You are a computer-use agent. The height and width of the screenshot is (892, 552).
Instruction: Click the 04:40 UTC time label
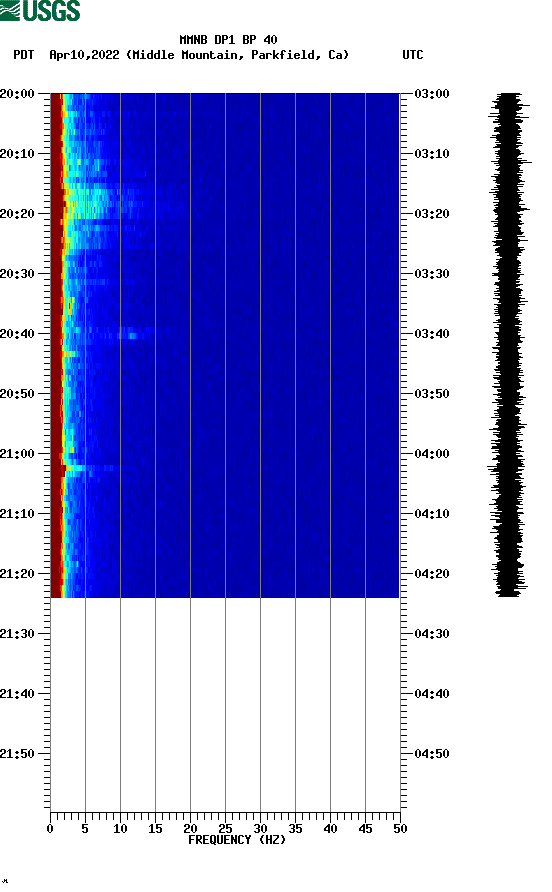[x=432, y=693]
